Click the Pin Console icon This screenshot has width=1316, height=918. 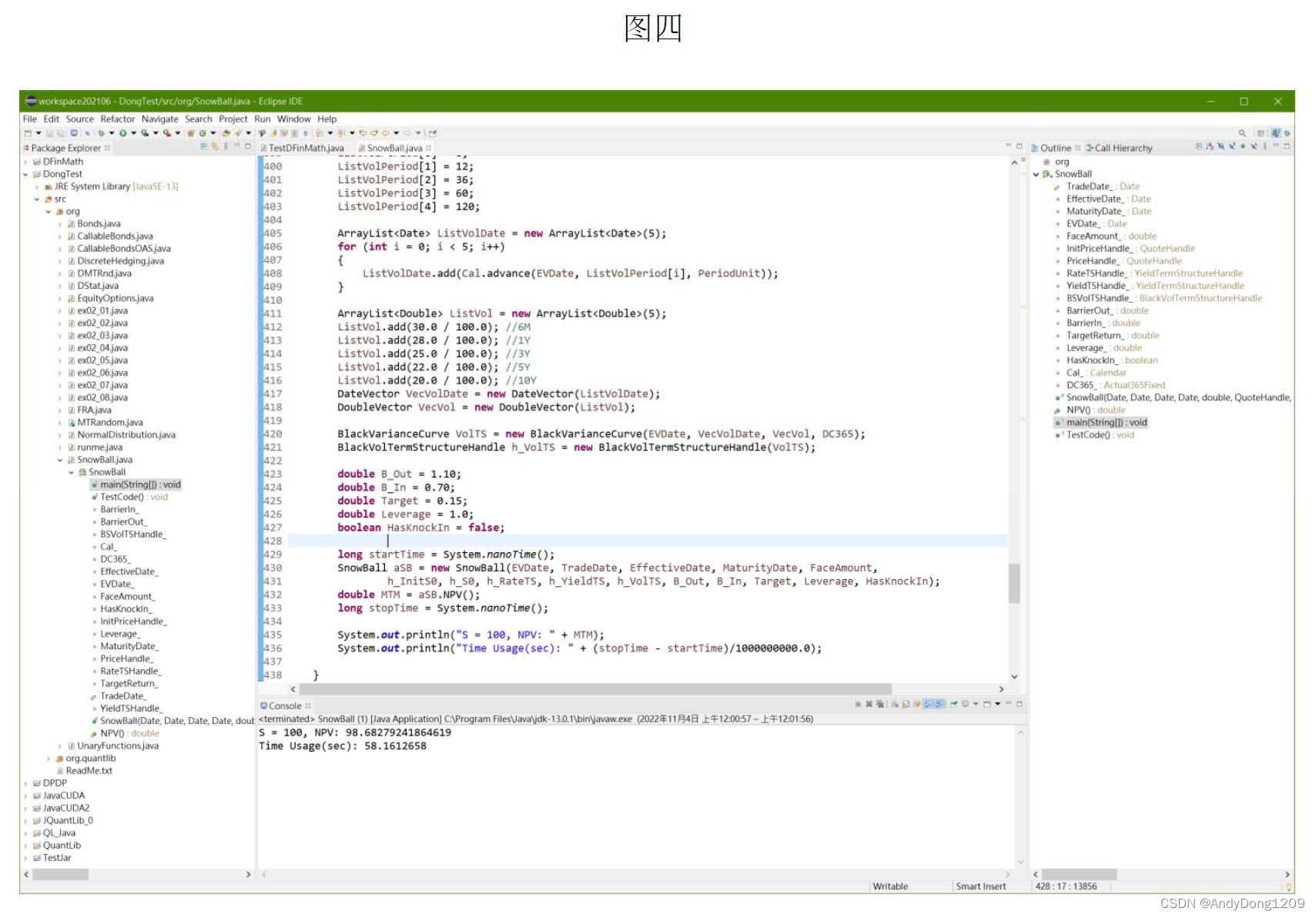(x=954, y=704)
